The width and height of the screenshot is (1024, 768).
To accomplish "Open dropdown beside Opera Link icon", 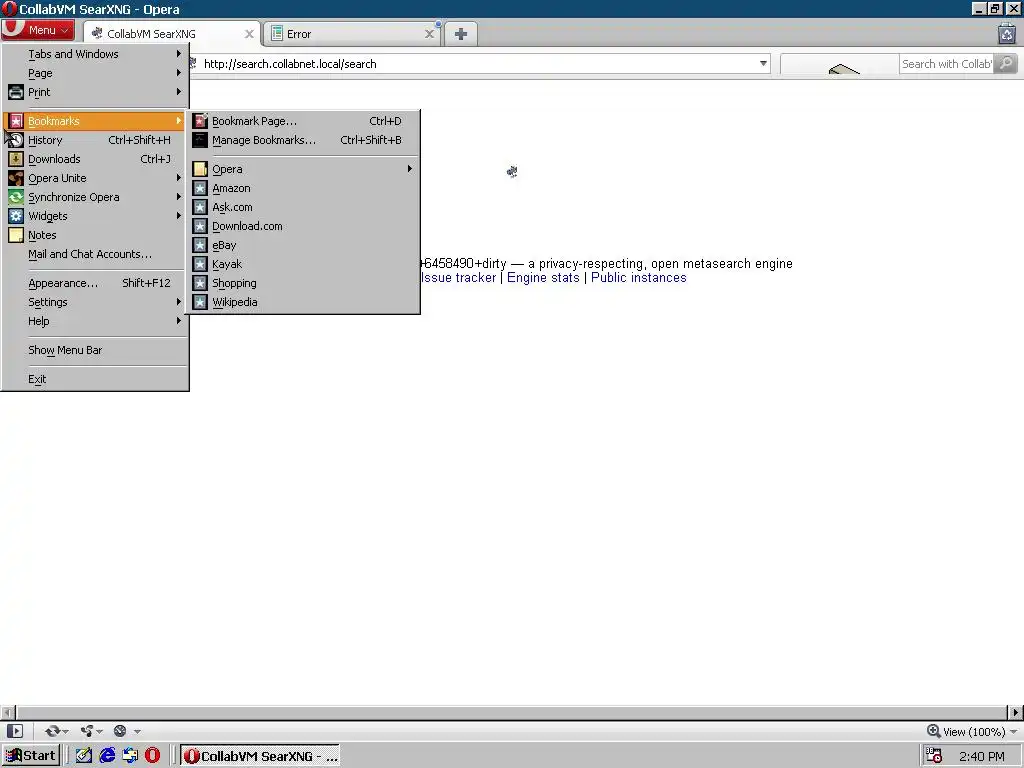I will pos(65,731).
